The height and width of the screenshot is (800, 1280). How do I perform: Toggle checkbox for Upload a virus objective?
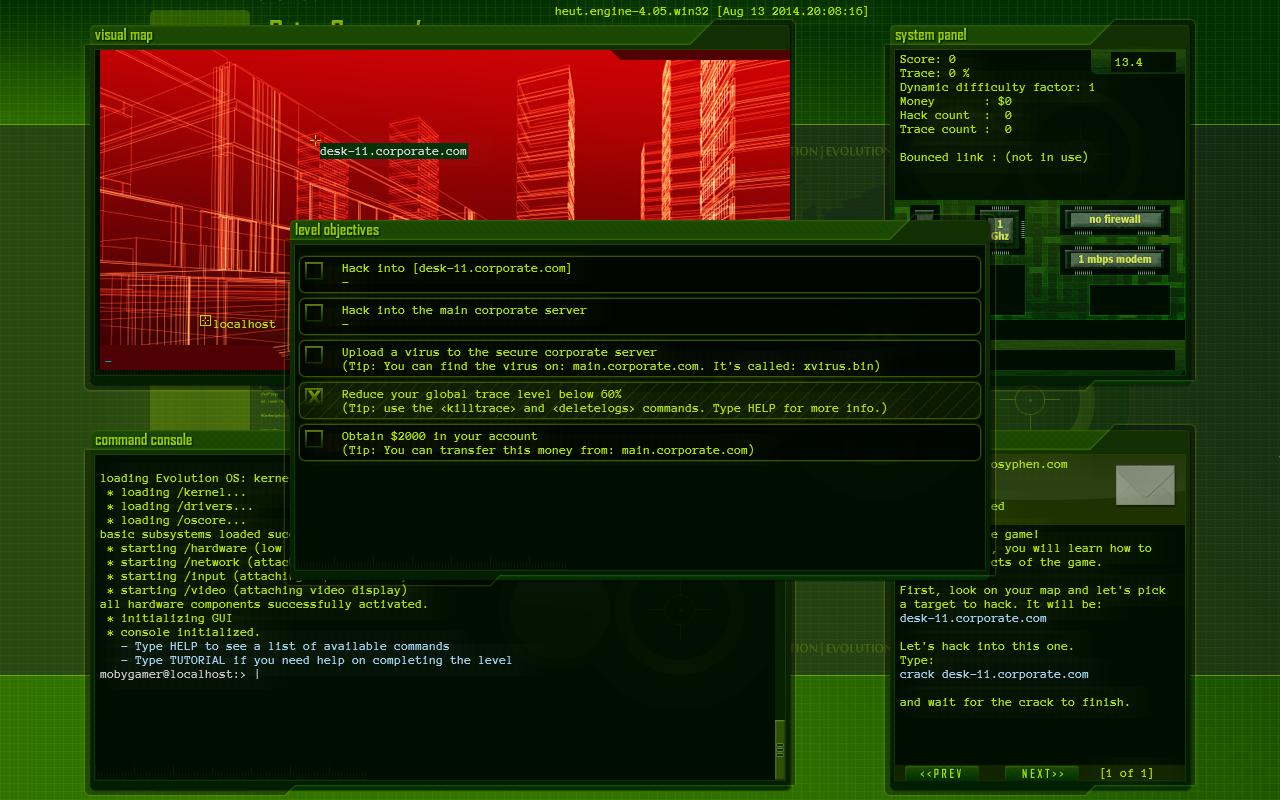click(314, 354)
